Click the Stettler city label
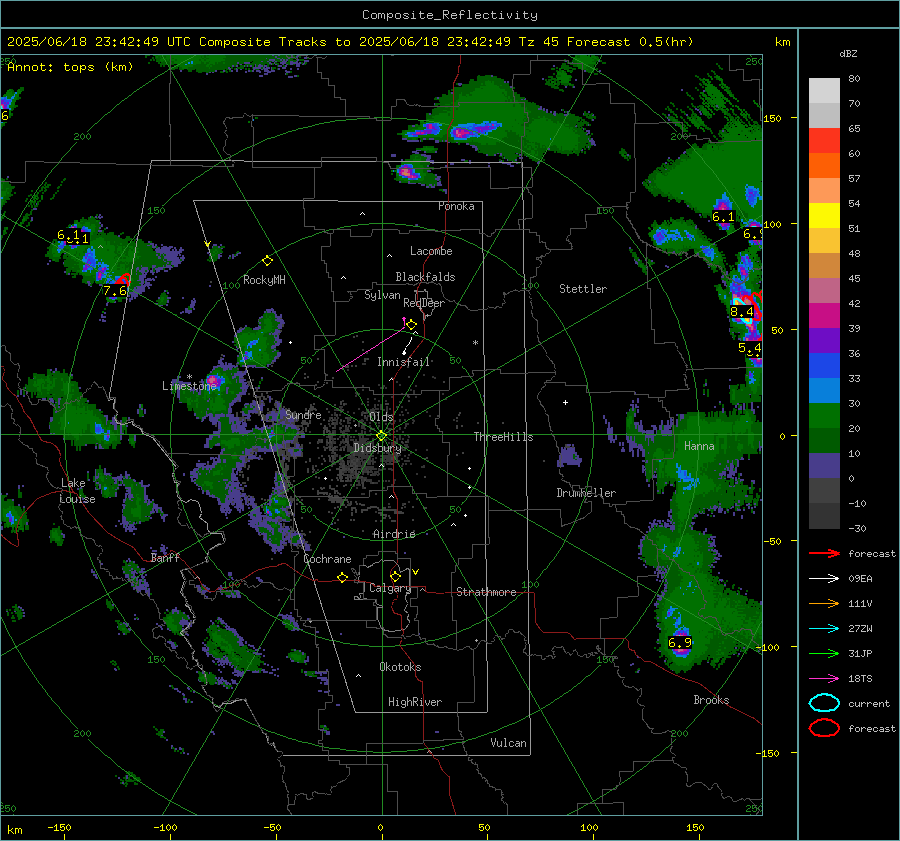The width and height of the screenshot is (900, 841). coord(583,289)
